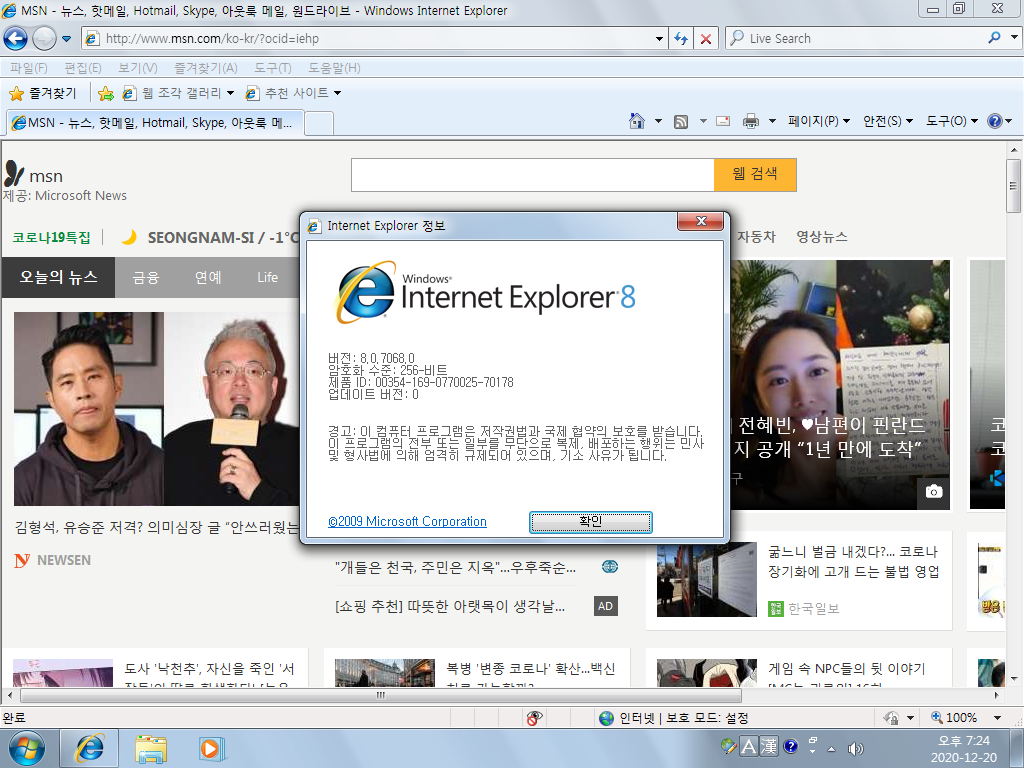Open the 전혜빈 남편이 핀란드 news image

pos(840,385)
